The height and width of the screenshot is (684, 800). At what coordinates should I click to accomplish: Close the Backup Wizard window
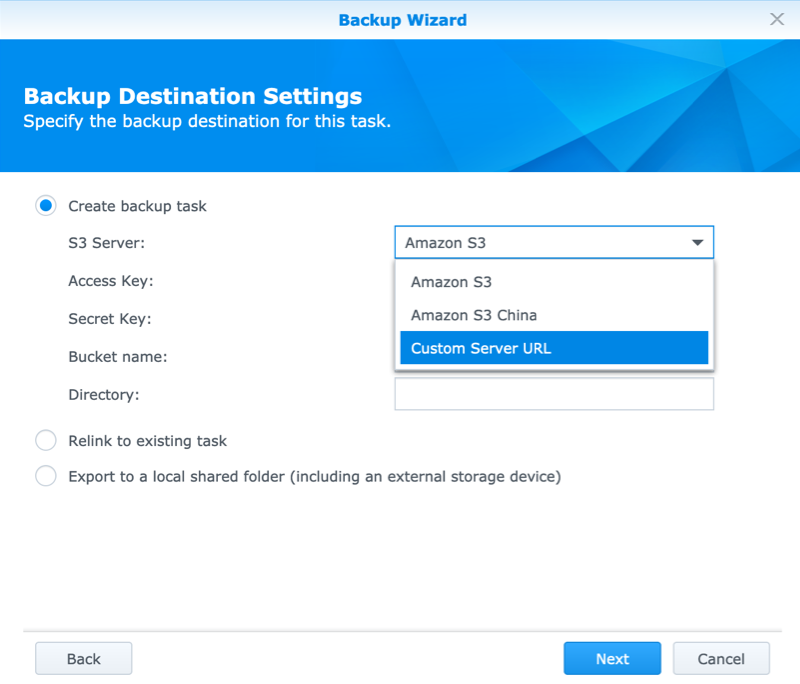[x=776, y=19]
